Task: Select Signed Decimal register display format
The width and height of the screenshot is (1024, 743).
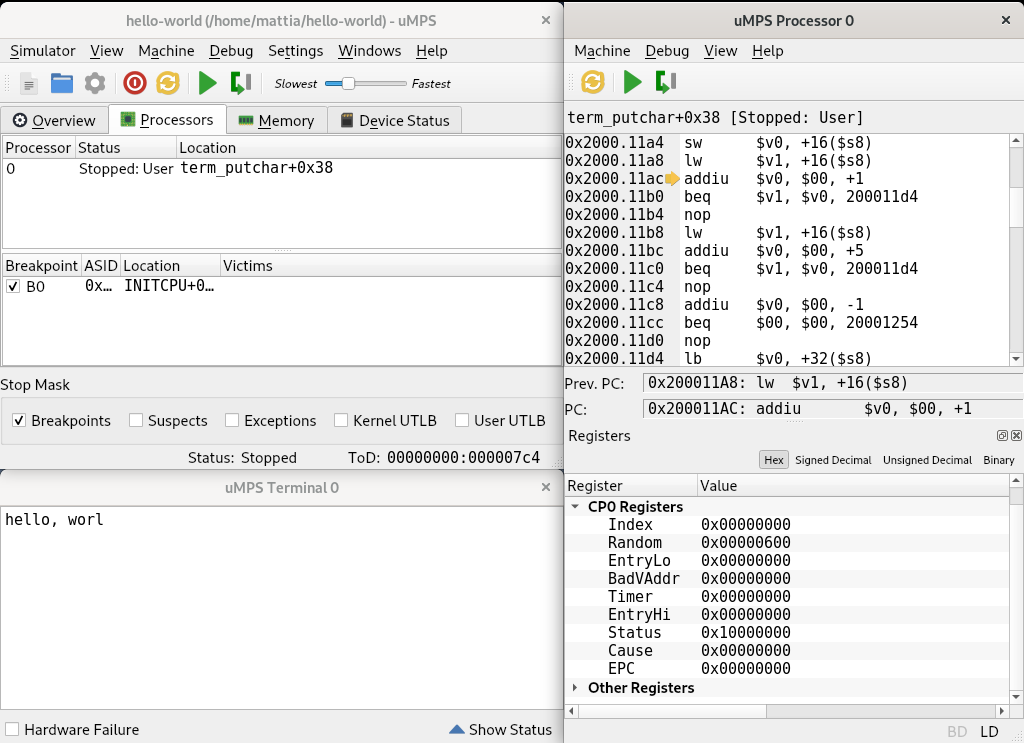Action: pos(834,460)
